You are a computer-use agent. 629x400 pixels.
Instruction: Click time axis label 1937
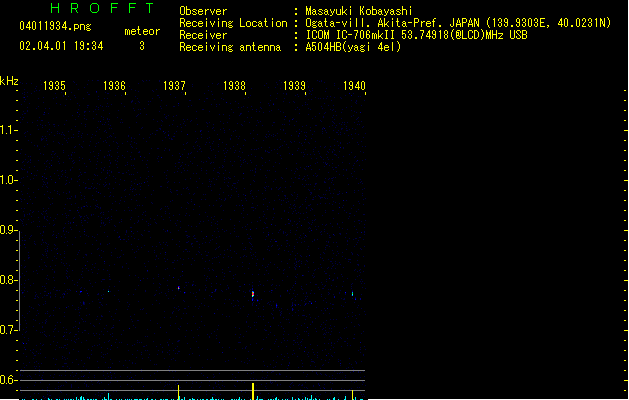[174, 86]
